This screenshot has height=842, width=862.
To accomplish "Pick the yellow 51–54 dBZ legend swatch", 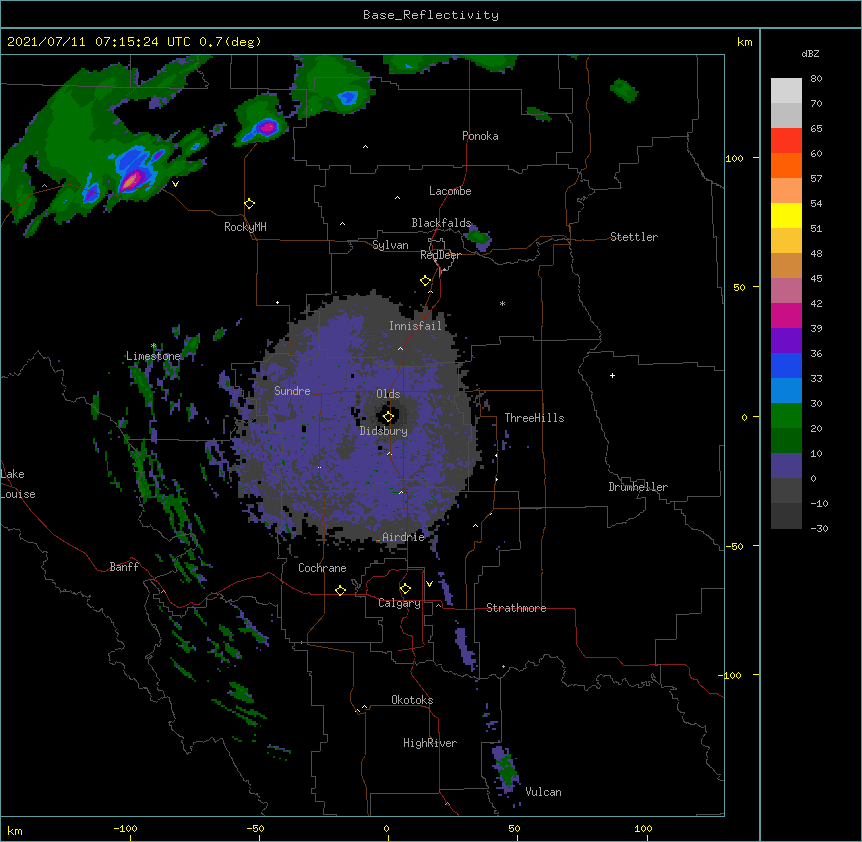I will pyautogui.click(x=786, y=215).
